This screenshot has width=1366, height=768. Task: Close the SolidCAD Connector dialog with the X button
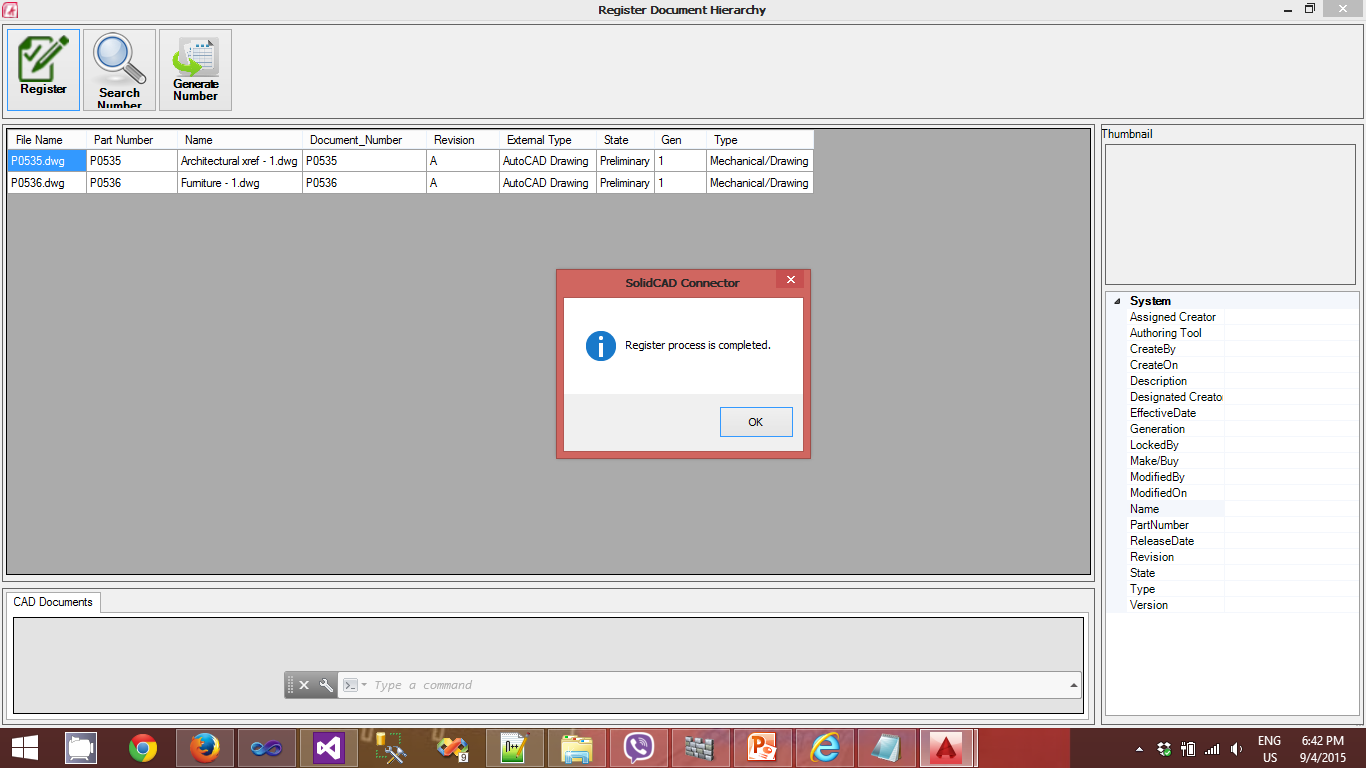point(790,280)
